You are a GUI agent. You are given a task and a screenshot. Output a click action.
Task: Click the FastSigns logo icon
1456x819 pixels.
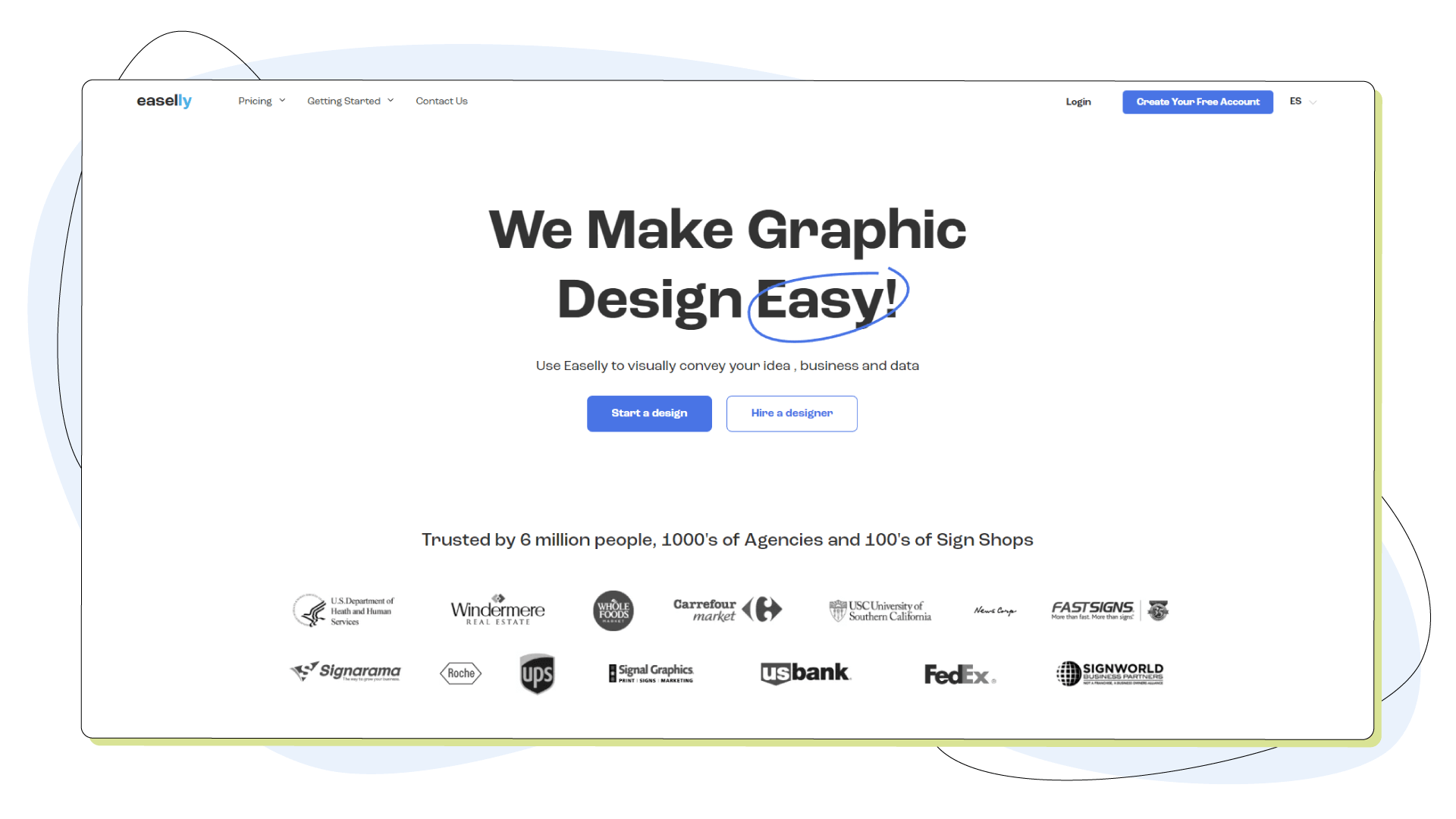pos(1107,609)
